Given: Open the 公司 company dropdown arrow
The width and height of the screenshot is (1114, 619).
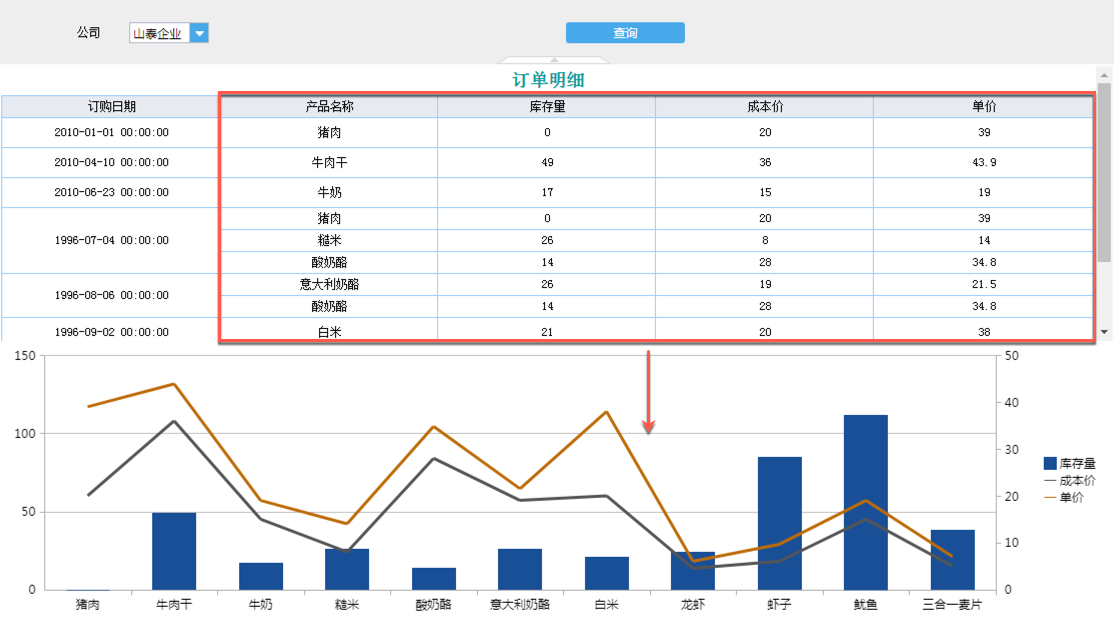Looking at the screenshot, I should tap(200, 33).
